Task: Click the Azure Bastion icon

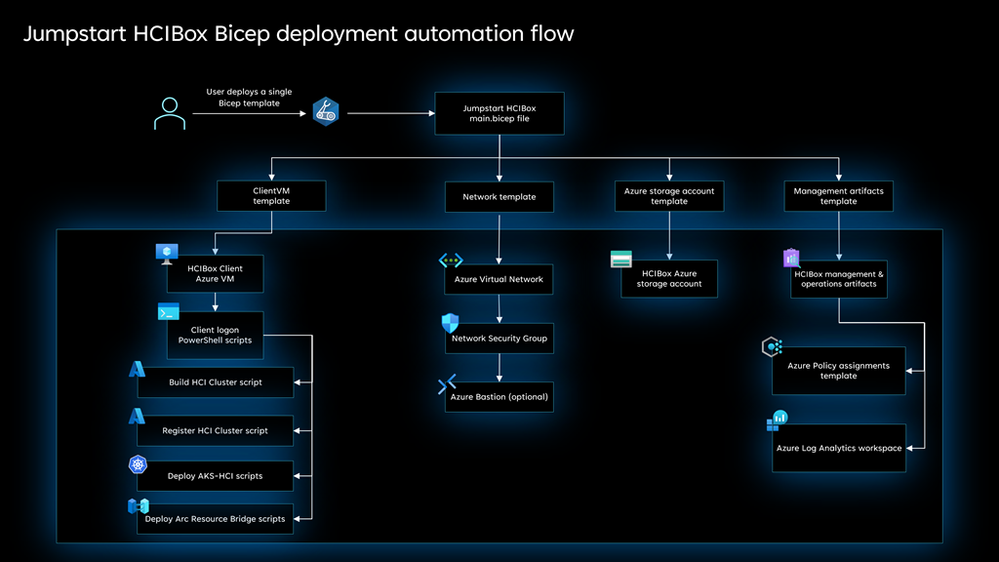Action: click(447, 384)
